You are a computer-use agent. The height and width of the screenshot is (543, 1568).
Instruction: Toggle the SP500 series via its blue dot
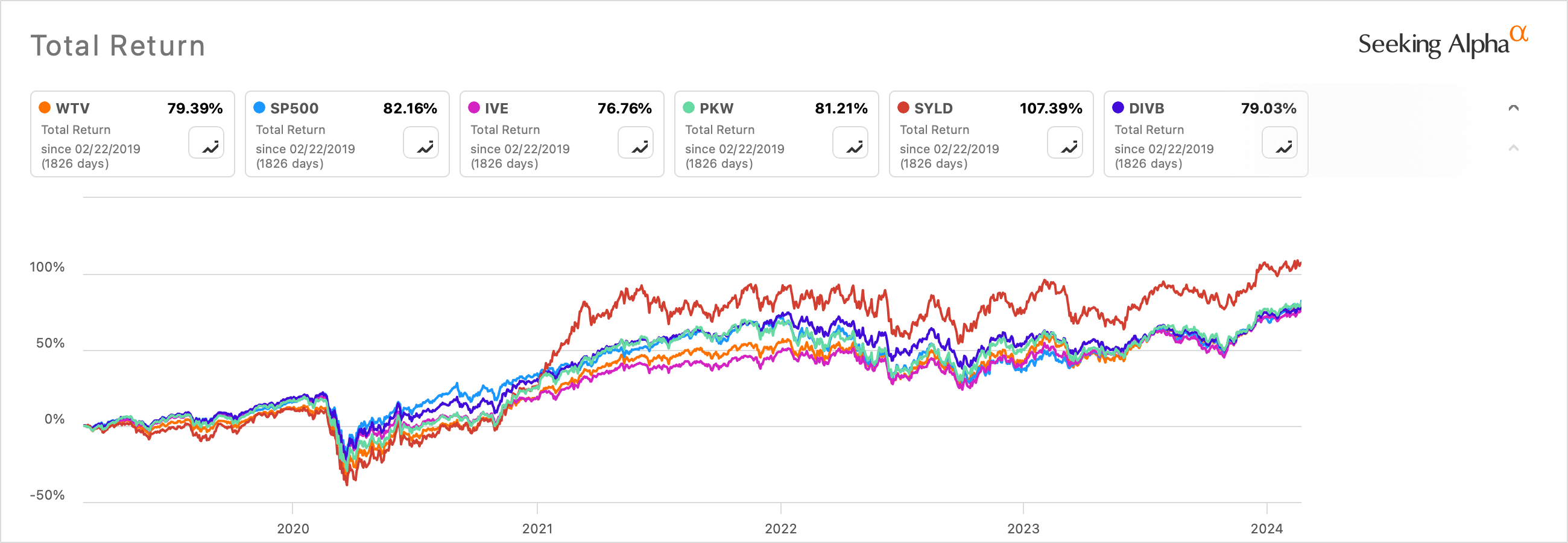(259, 108)
